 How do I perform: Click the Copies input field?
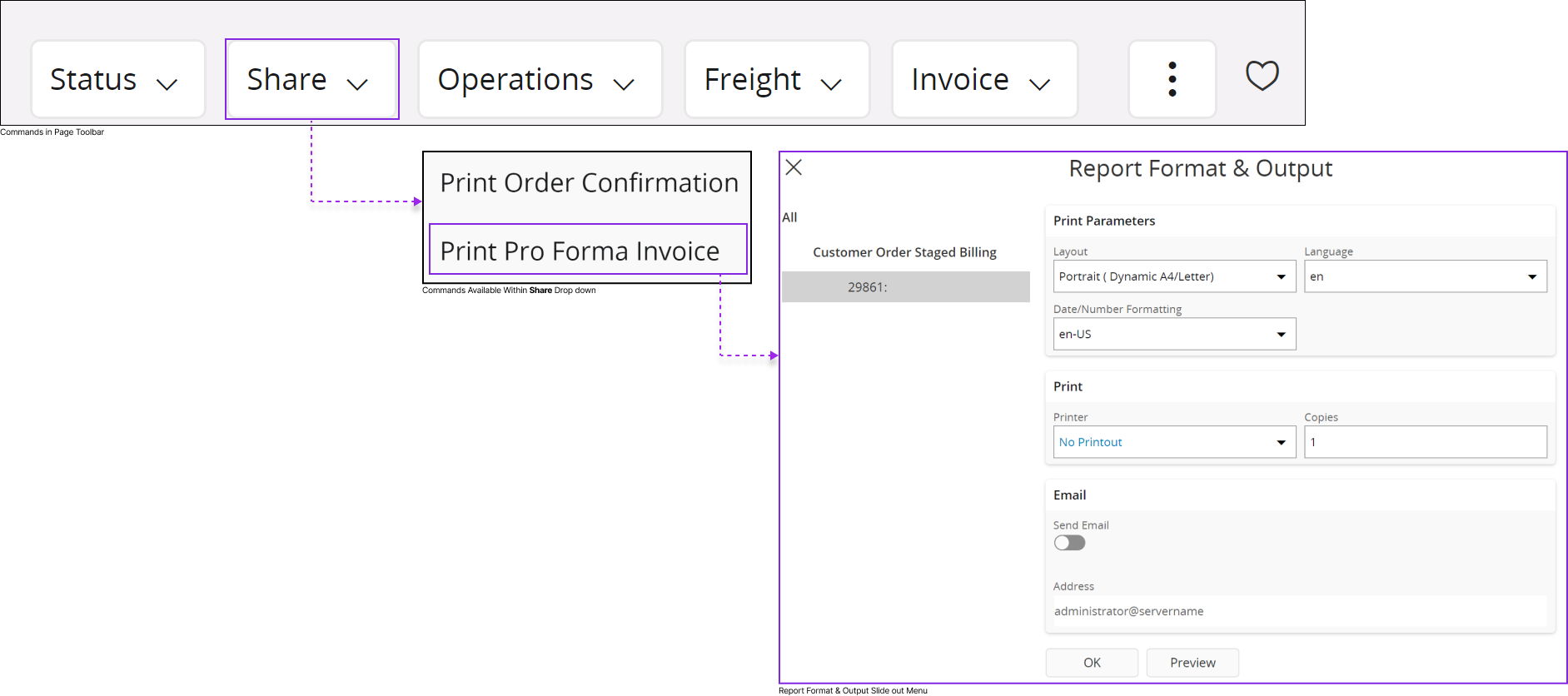coord(1425,442)
